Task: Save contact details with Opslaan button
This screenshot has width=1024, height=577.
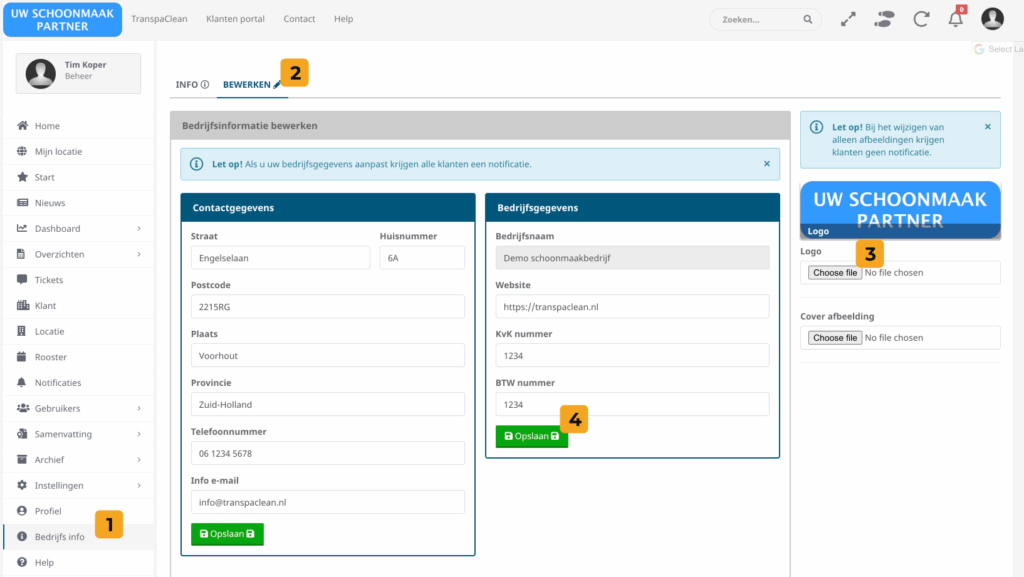Action: click(227, 534)
